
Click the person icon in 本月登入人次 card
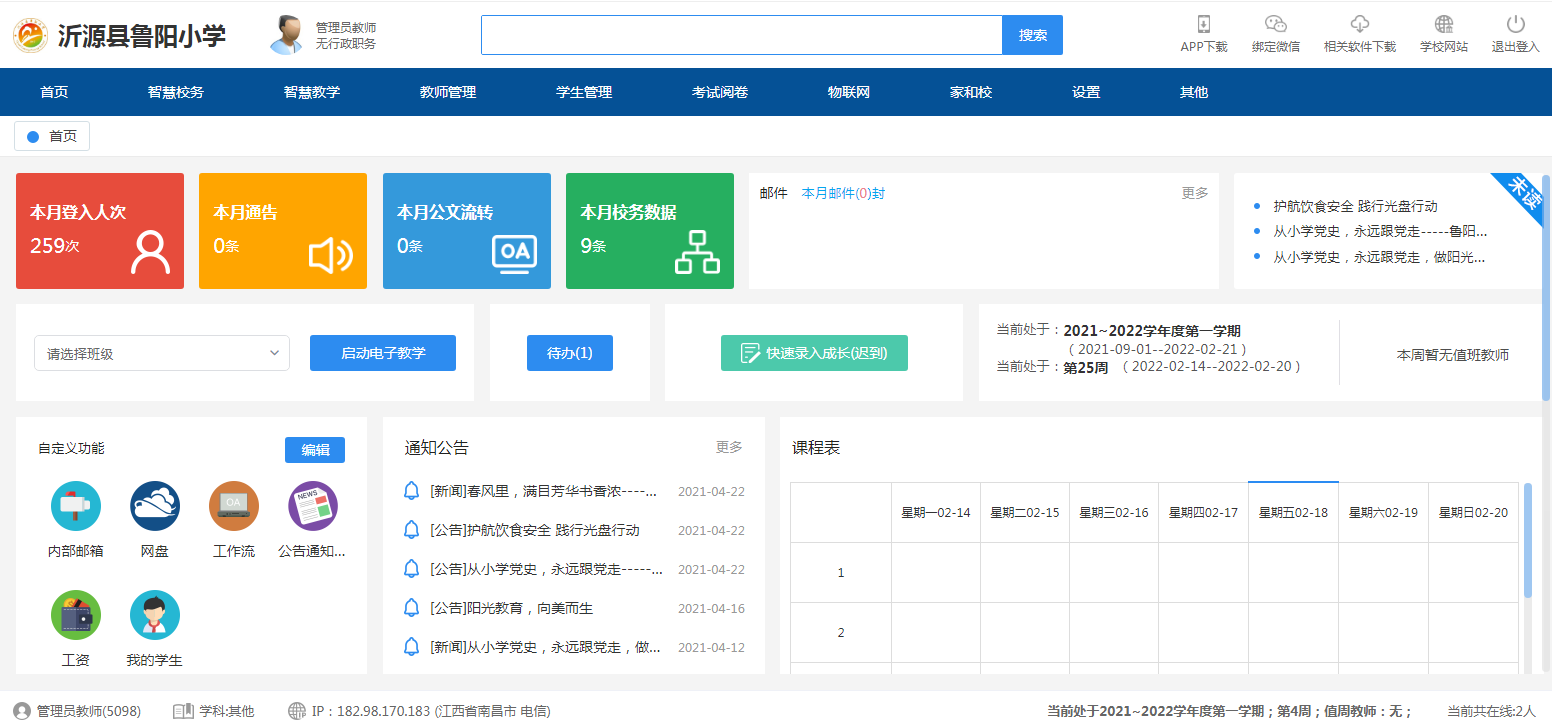[151, 252]
